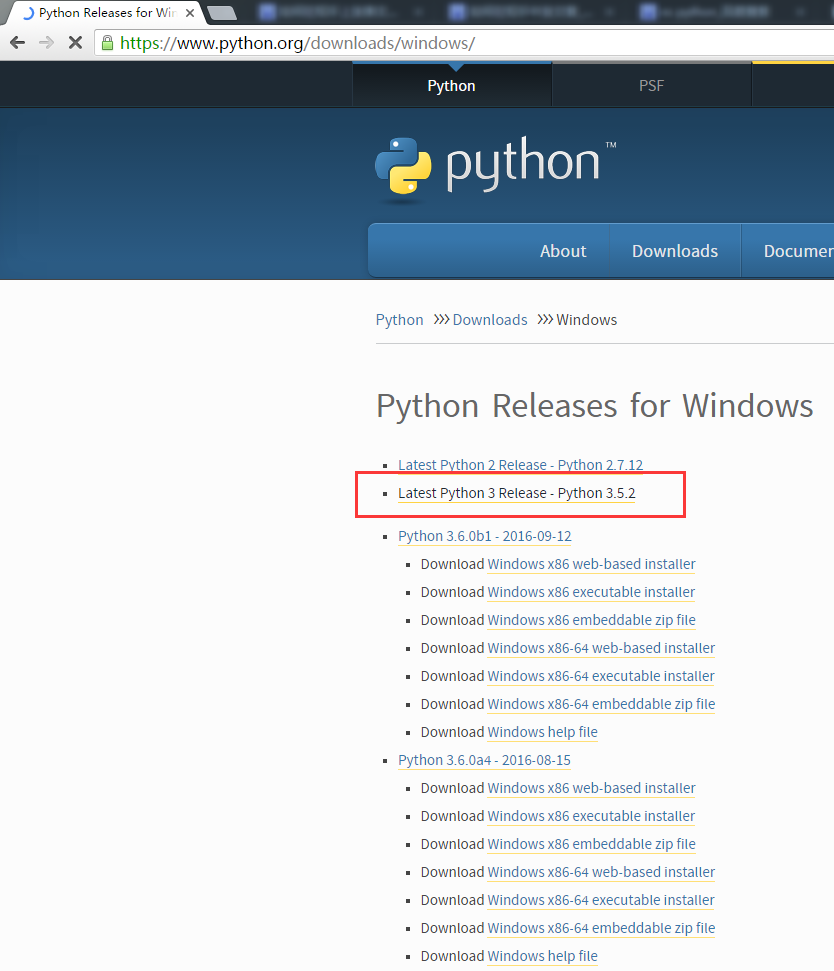Click the Downloads breadcrumb link
This screenshot has height=971, width=834.
(x=489, y=320)
